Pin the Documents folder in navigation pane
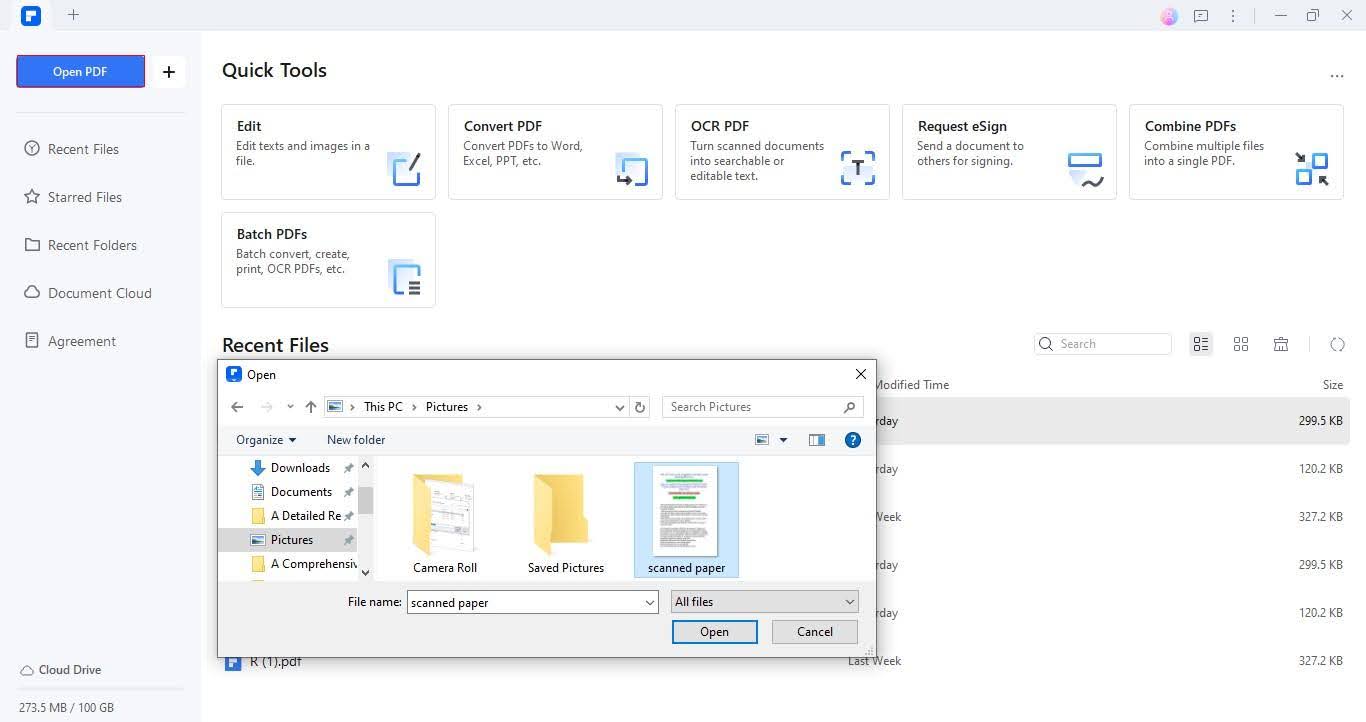1366x722 pixels. [x=348, y=491]
